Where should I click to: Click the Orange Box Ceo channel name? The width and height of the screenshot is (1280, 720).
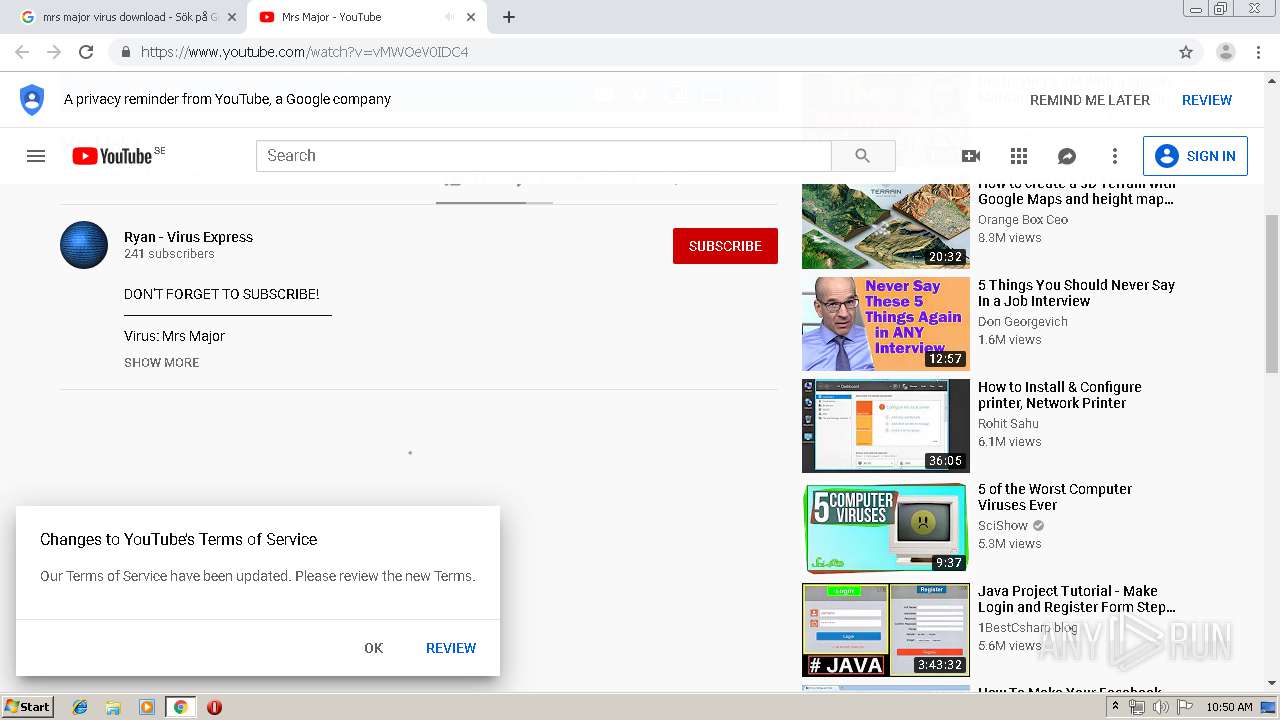[x=1023, y=220]
